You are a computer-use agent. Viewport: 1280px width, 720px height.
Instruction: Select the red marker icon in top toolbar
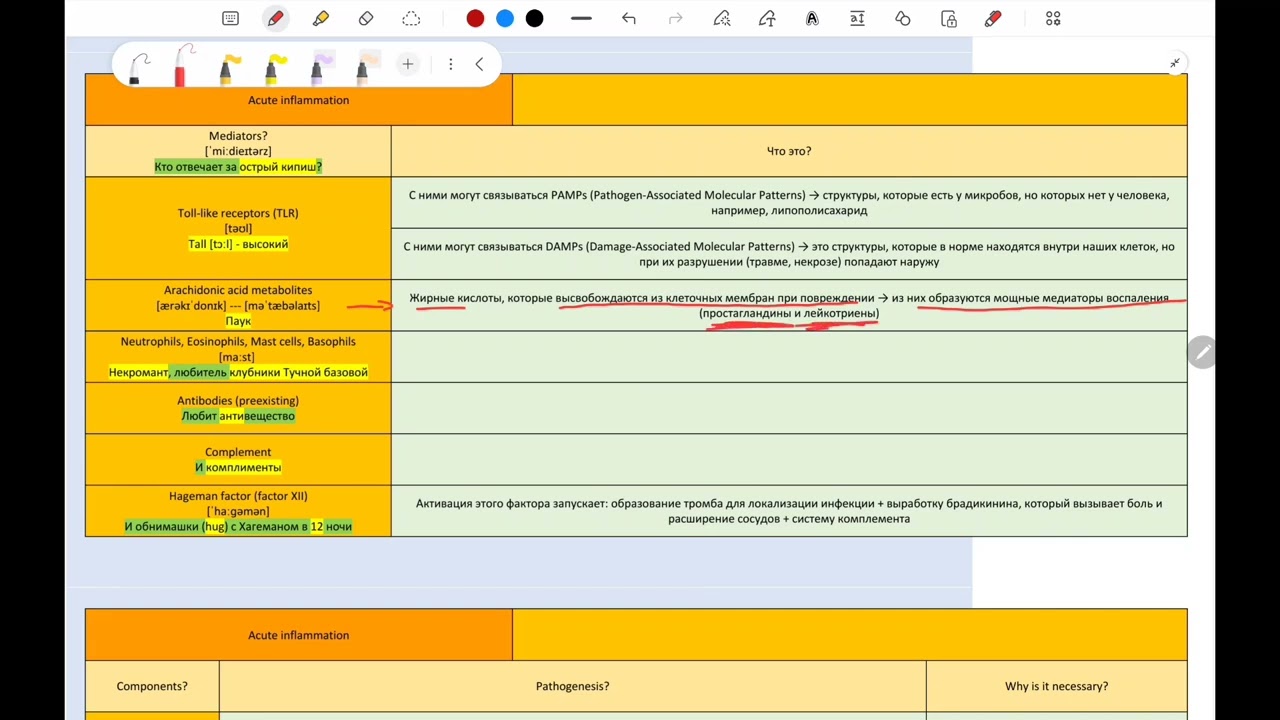[x=993, y=19]
